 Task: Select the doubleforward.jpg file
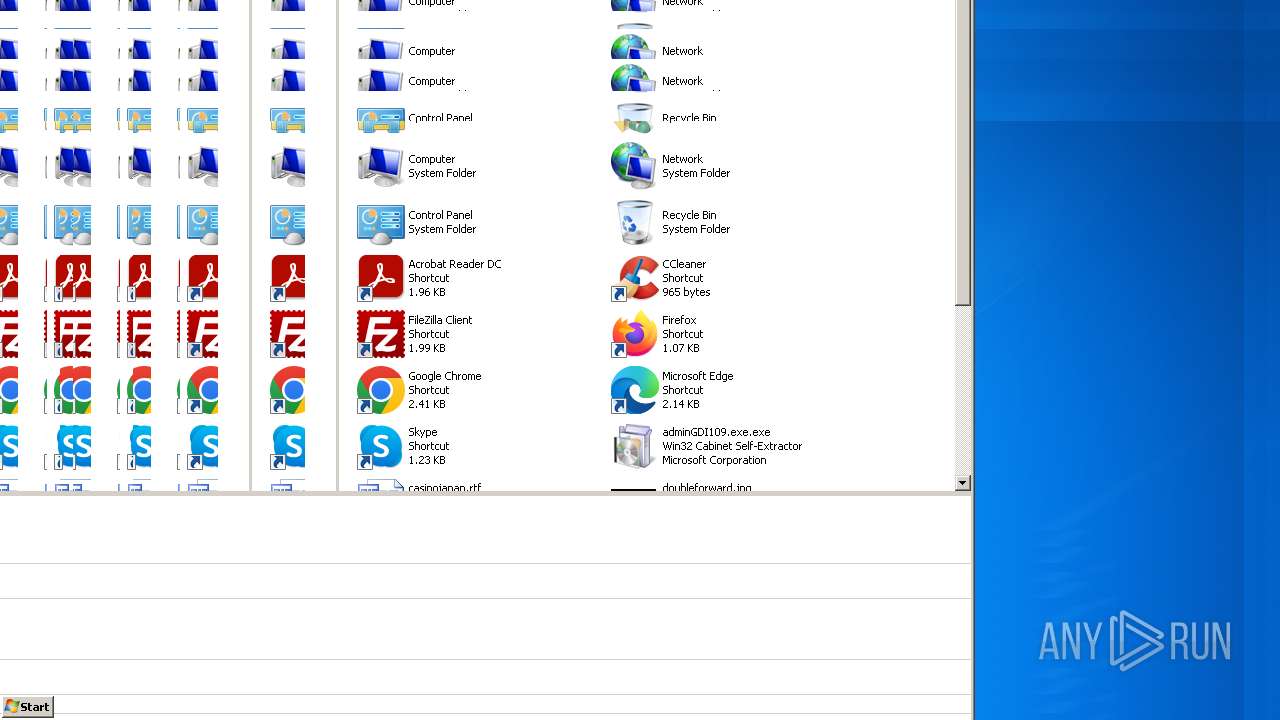tap(682, 486)
